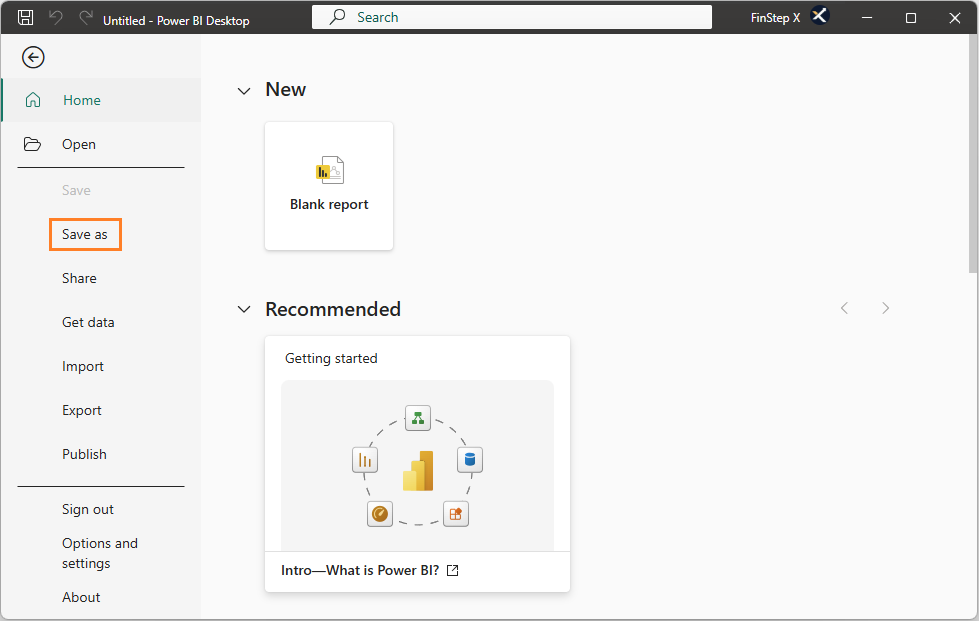979x621 pixels.
Task: Click the Untitled - Power BI Desktop title
Action: (x=176, y=21)
